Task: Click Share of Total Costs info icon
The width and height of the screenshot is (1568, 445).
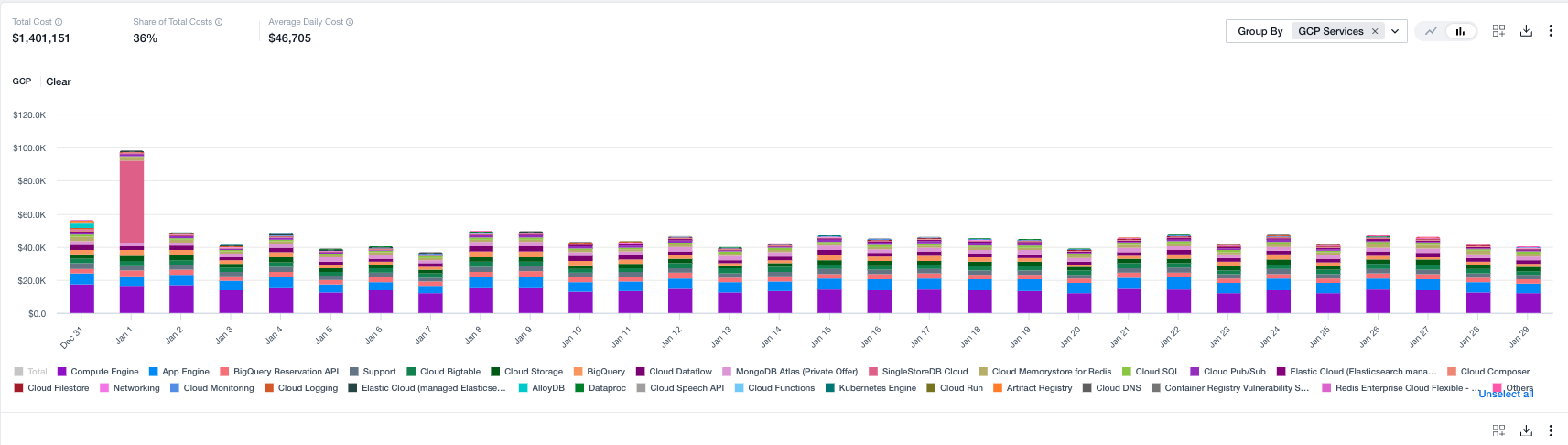Action: pos(219,22)
